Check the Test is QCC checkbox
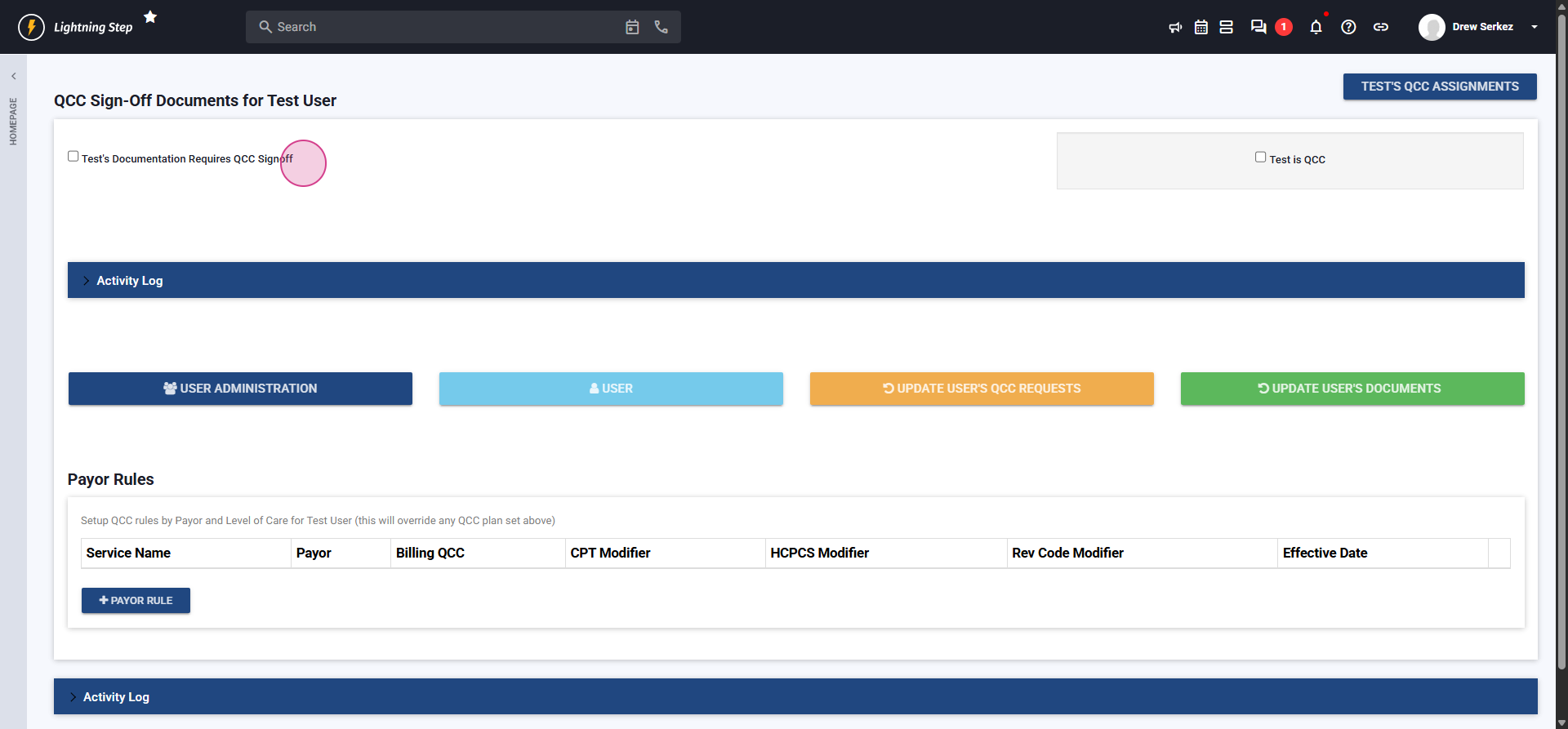 click(1260, 158)
